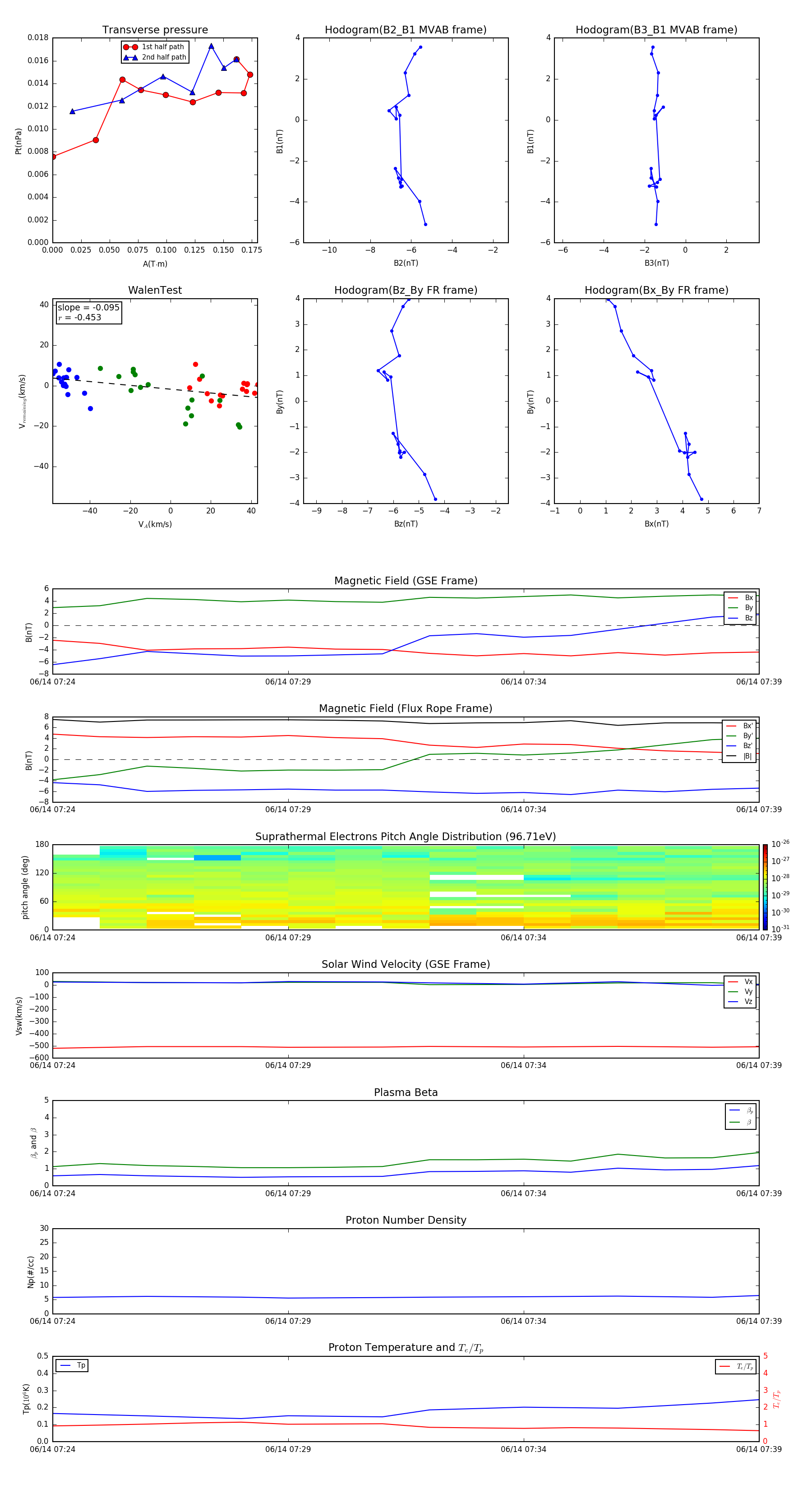Image resolution: width=812 pixels, height=1489 pixels.
Task: Click the "10^-26" colorbar tick label
Action: pyautogui.click(x=780, y=844)
